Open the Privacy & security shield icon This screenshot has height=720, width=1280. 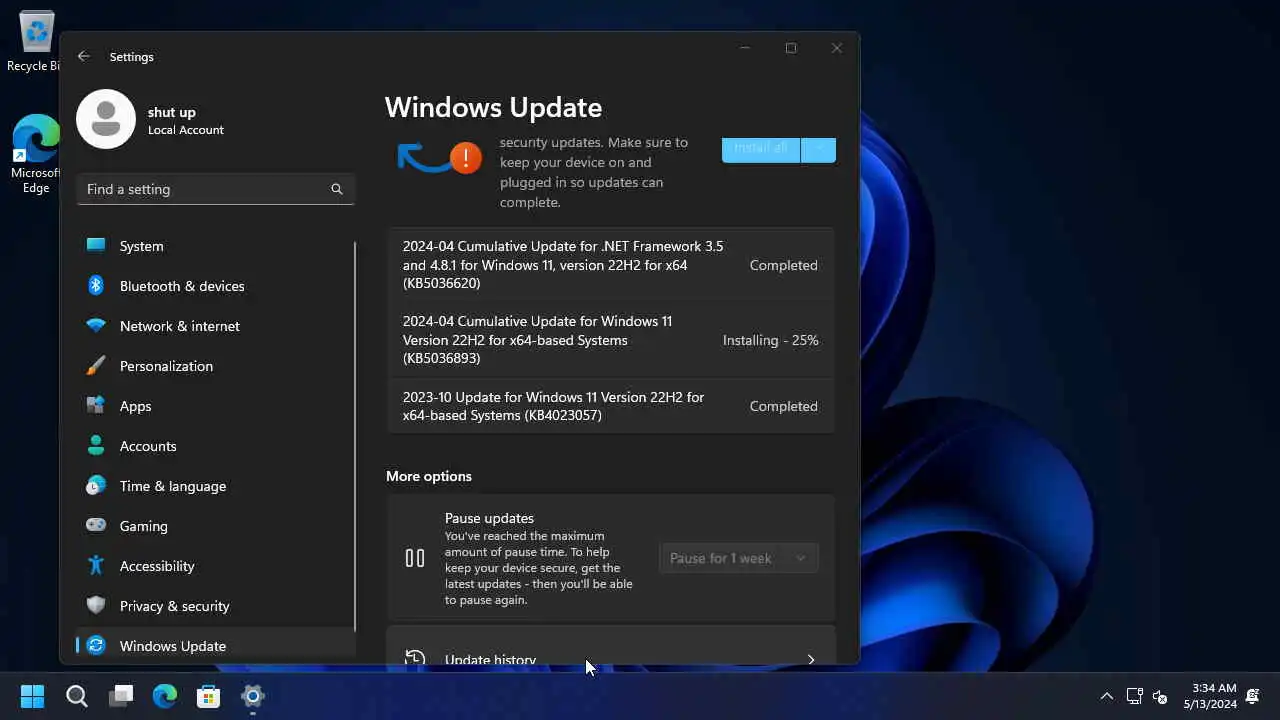[x=96, y=605]
